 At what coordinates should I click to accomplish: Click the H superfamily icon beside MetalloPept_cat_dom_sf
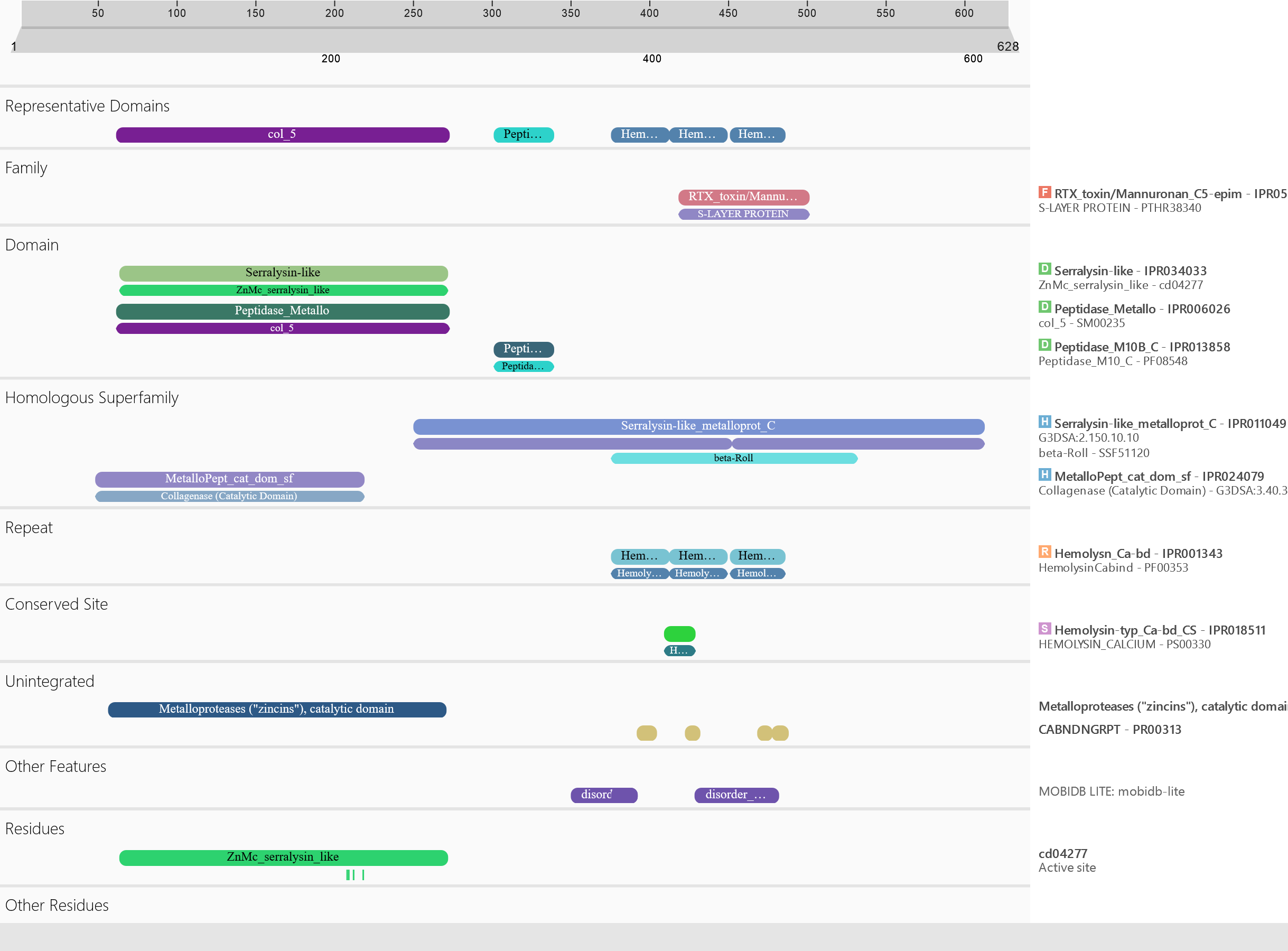pos(1044,475)
